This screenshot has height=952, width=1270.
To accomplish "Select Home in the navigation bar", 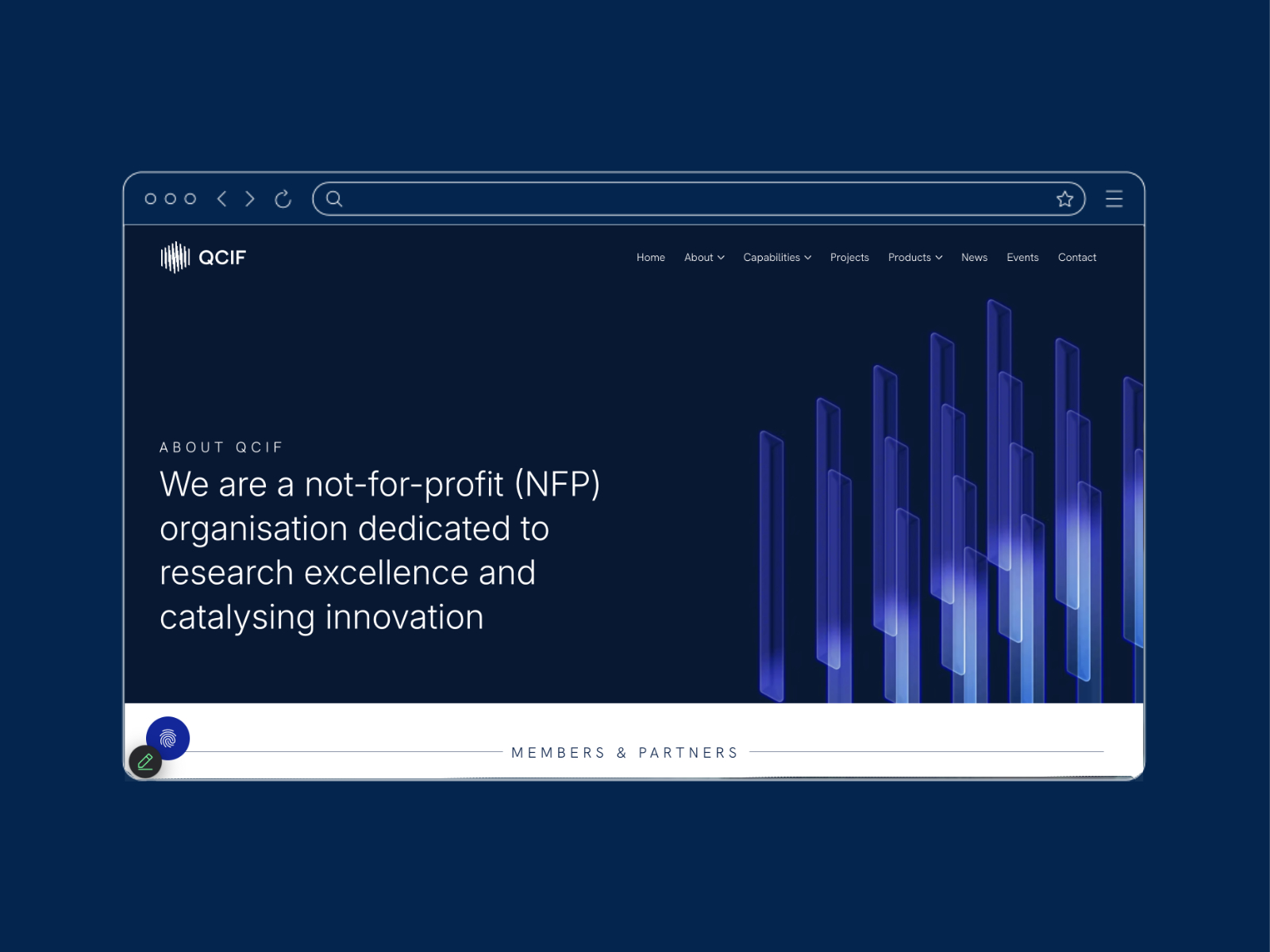I will [x=651, y=257].
